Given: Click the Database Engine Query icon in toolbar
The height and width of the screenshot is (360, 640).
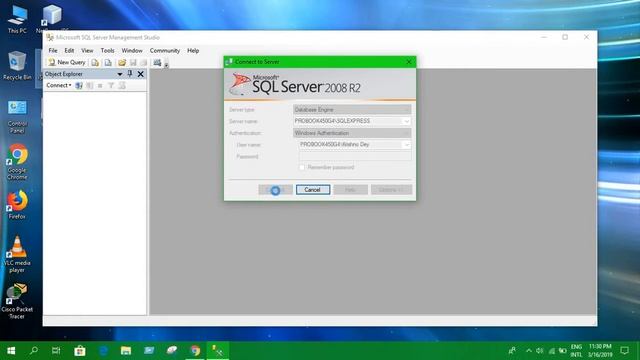Looking at the screenshot, I should [x=95, y=62].
